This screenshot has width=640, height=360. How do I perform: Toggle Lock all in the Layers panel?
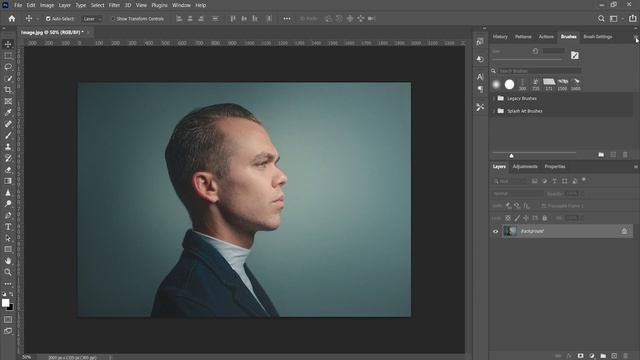point(544,218)
